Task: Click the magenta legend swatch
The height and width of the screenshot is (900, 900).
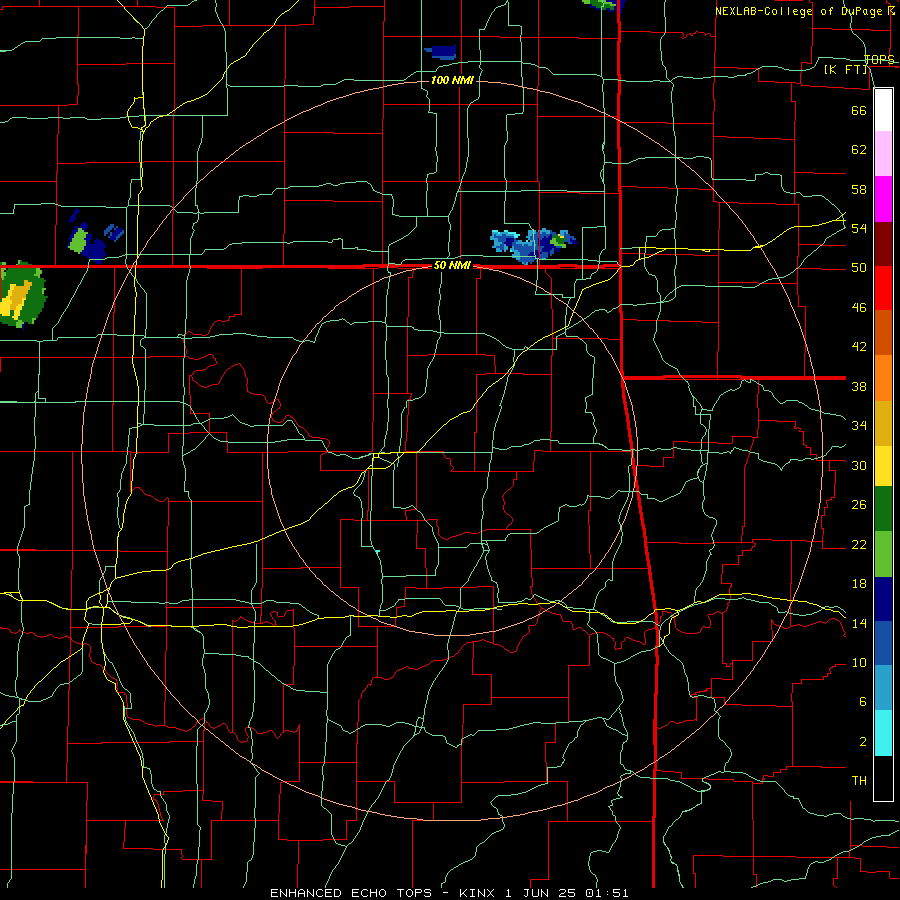Action: [x=883, y=199]
